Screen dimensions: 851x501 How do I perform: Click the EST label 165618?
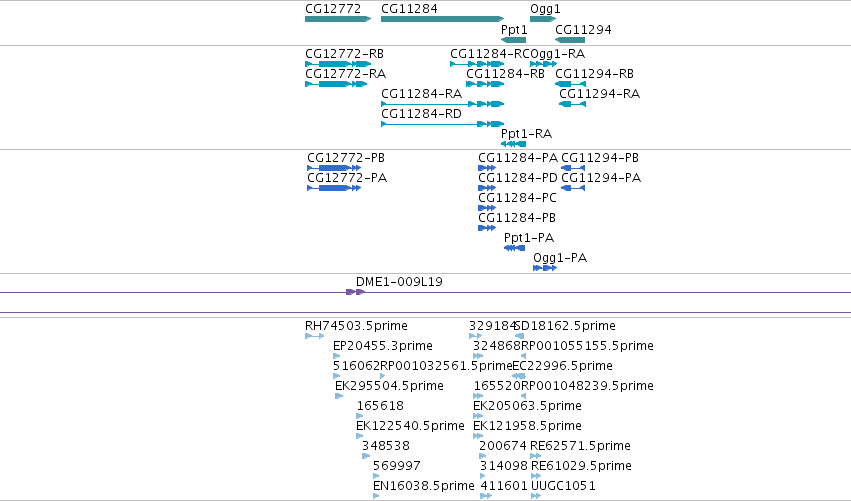(x=380, y=407)
